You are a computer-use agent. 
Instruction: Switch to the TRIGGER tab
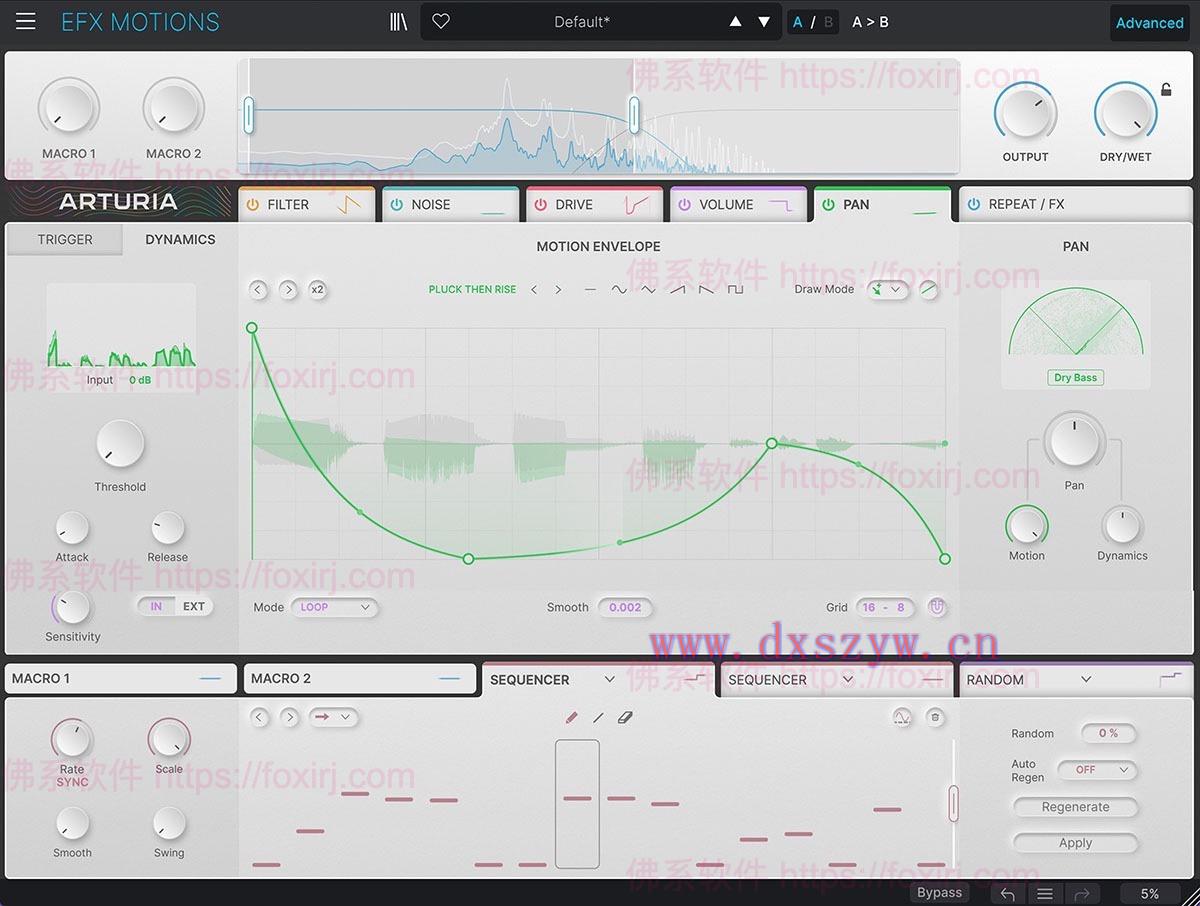(x=65, y=240)
